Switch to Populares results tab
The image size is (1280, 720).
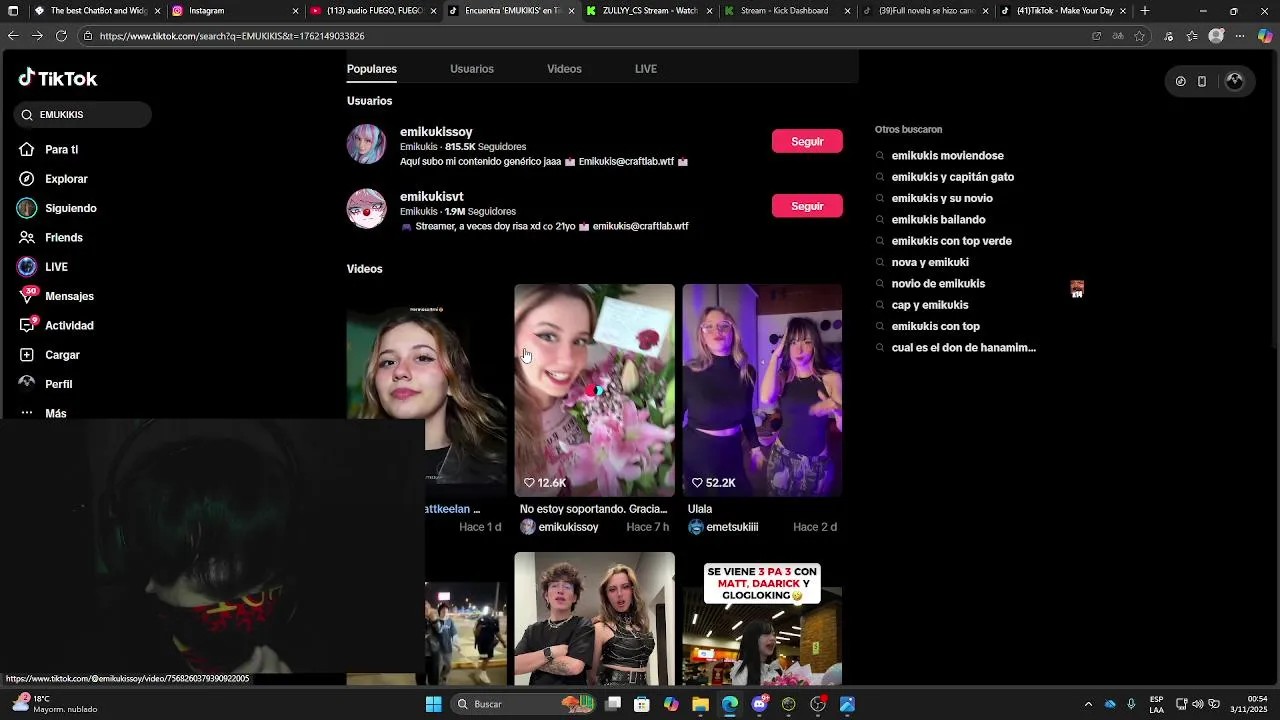point(372,69)
